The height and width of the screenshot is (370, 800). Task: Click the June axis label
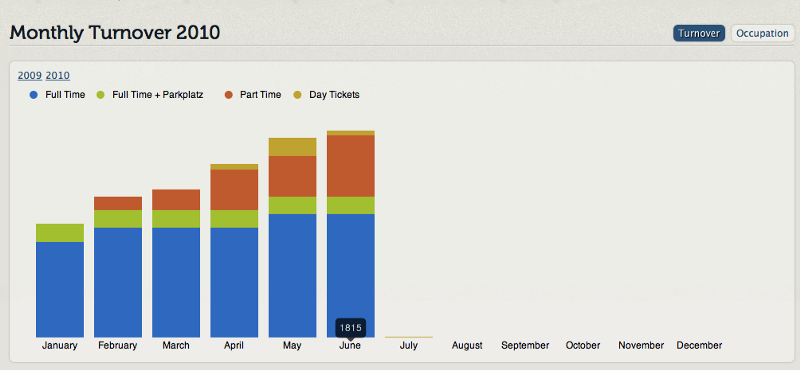coord(350,346)
